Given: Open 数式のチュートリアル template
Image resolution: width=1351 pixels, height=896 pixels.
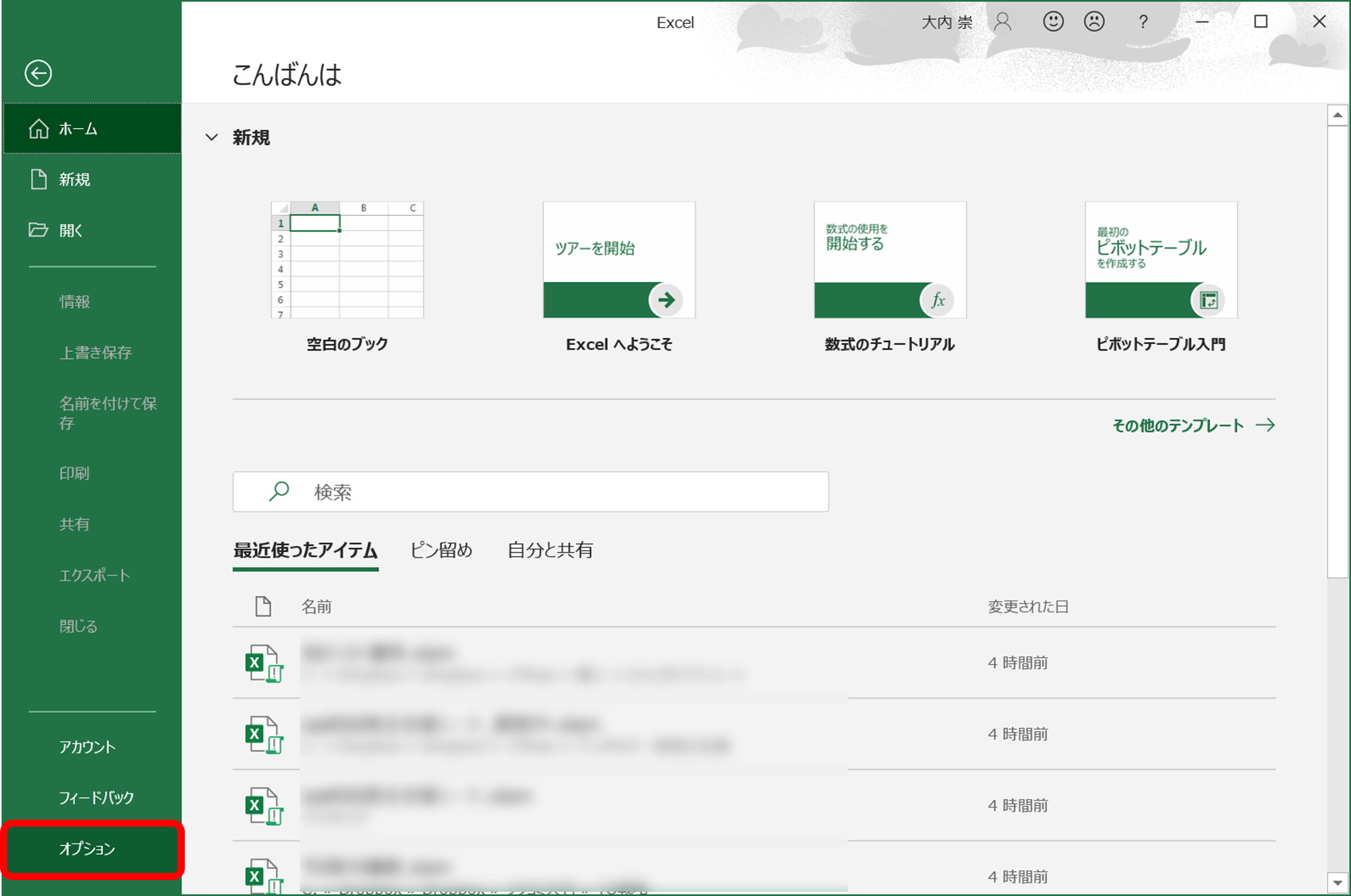Looking at the screenshot, I should pos(890,276).
